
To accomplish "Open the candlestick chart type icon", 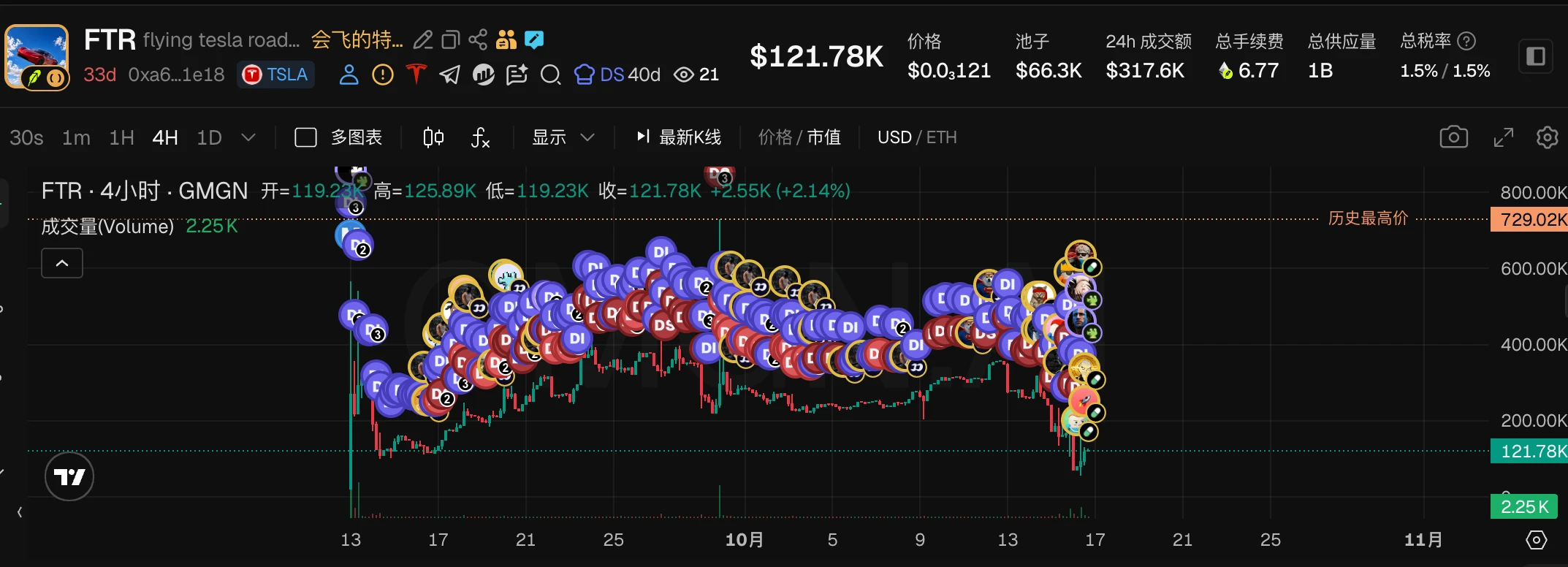I will pyautogui.click(x=433, y=137).
